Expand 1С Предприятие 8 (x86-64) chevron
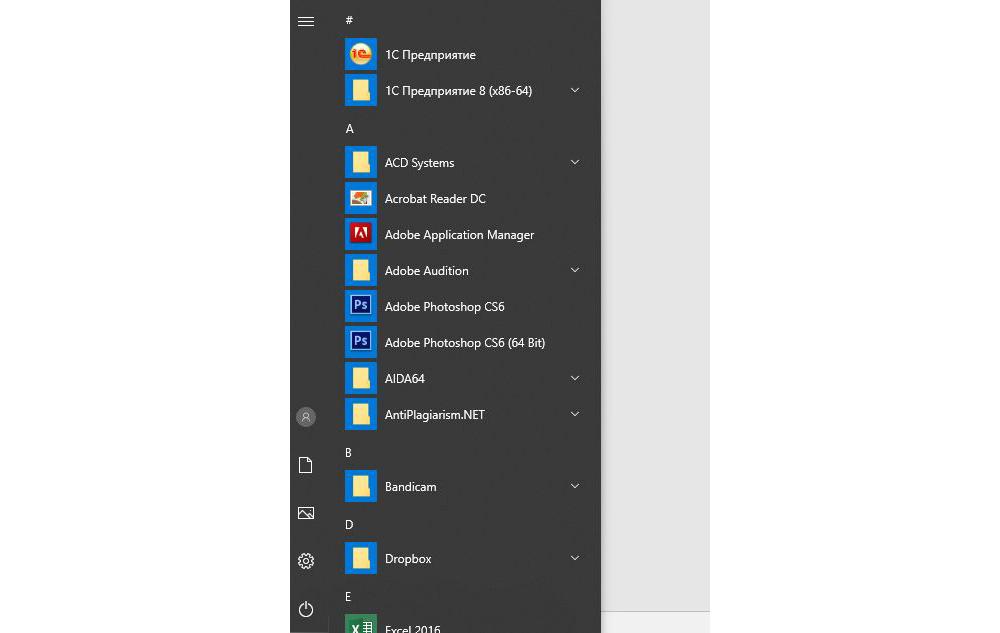The image size is (1000, 633). pos(575,91)
